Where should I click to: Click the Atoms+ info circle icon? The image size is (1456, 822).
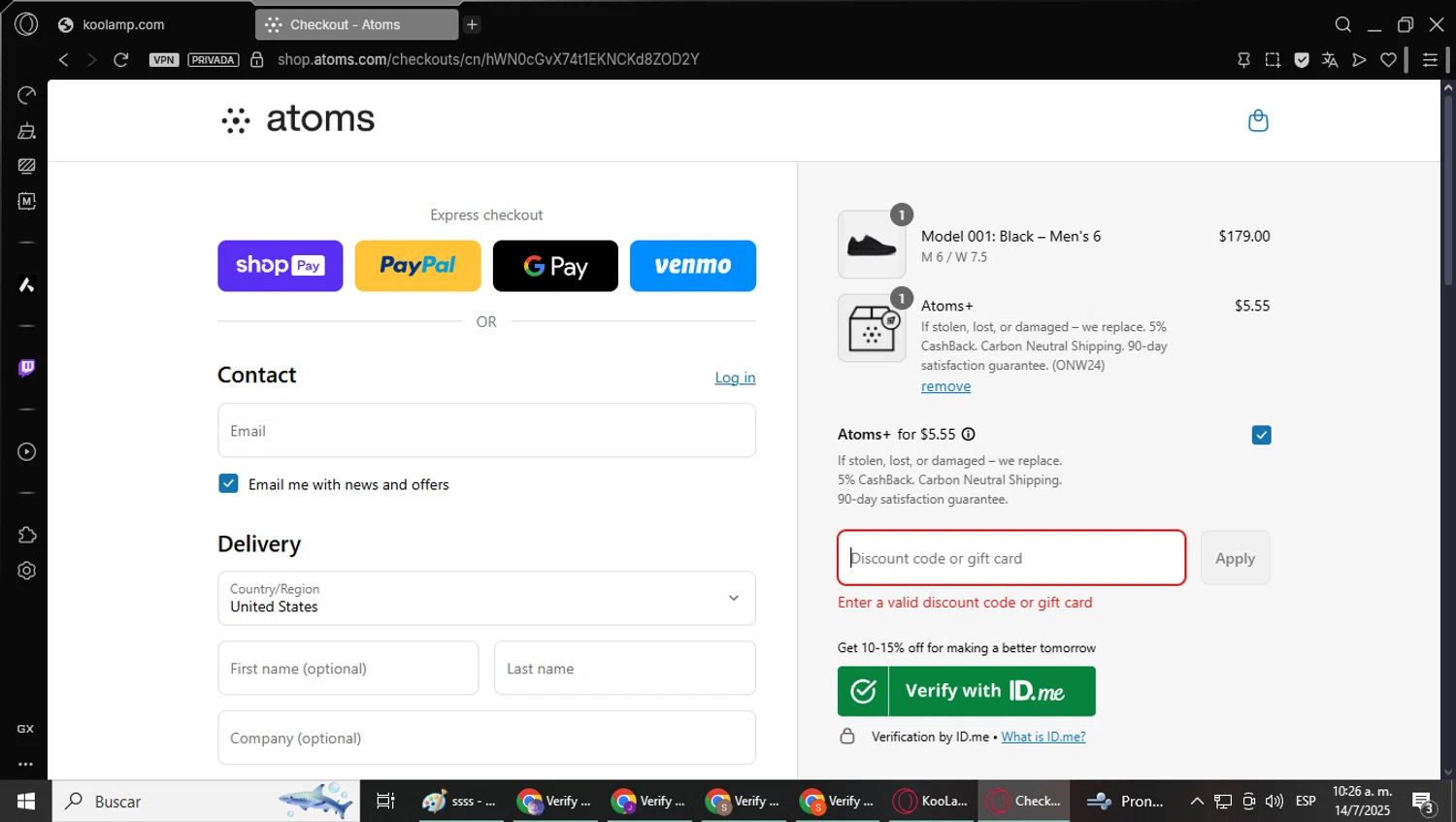coord(968,434)
